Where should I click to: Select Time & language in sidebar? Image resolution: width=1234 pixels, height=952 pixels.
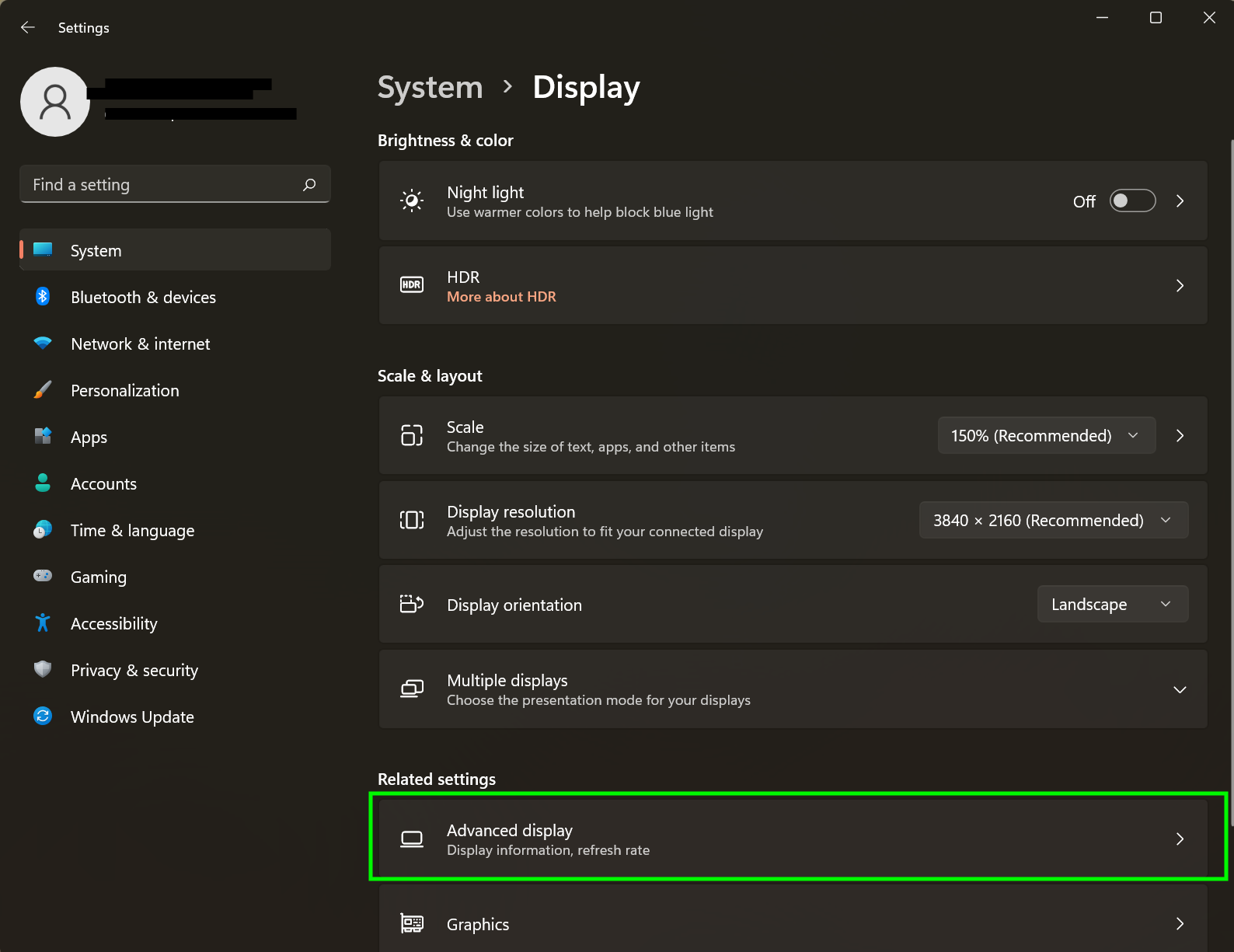click(x=132, y=530)
